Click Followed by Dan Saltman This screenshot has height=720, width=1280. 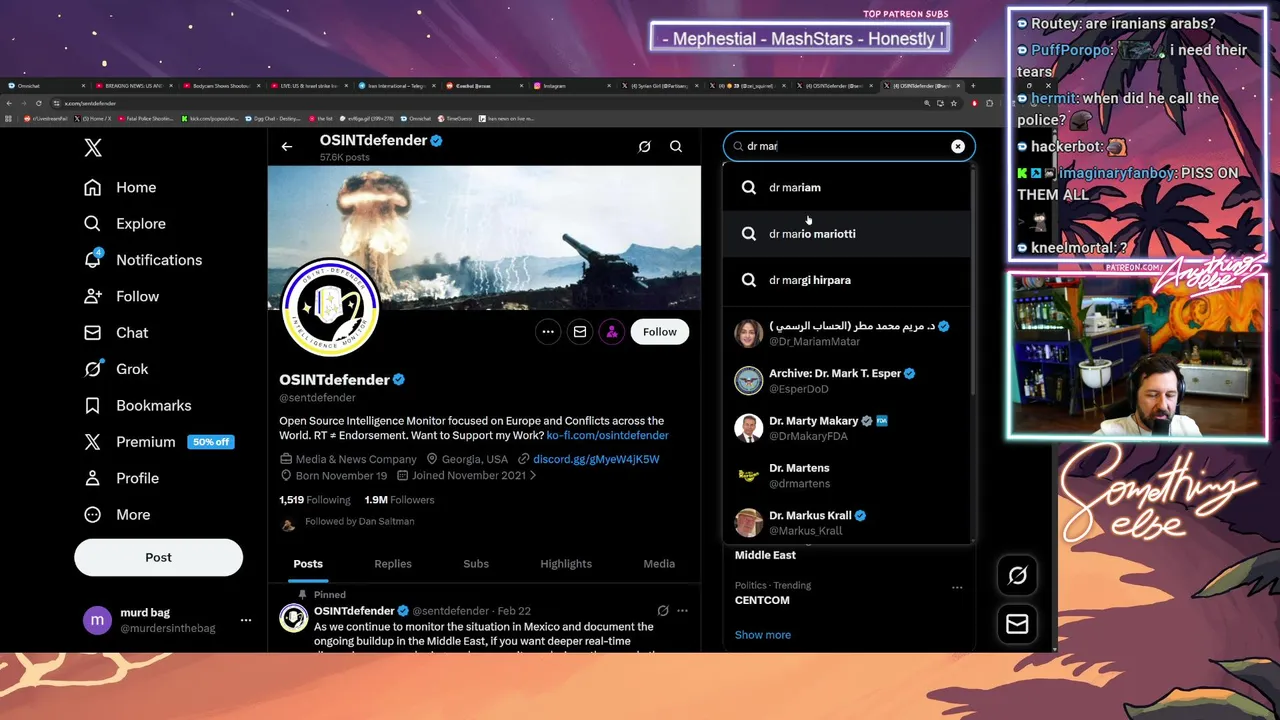pos(359,522)
